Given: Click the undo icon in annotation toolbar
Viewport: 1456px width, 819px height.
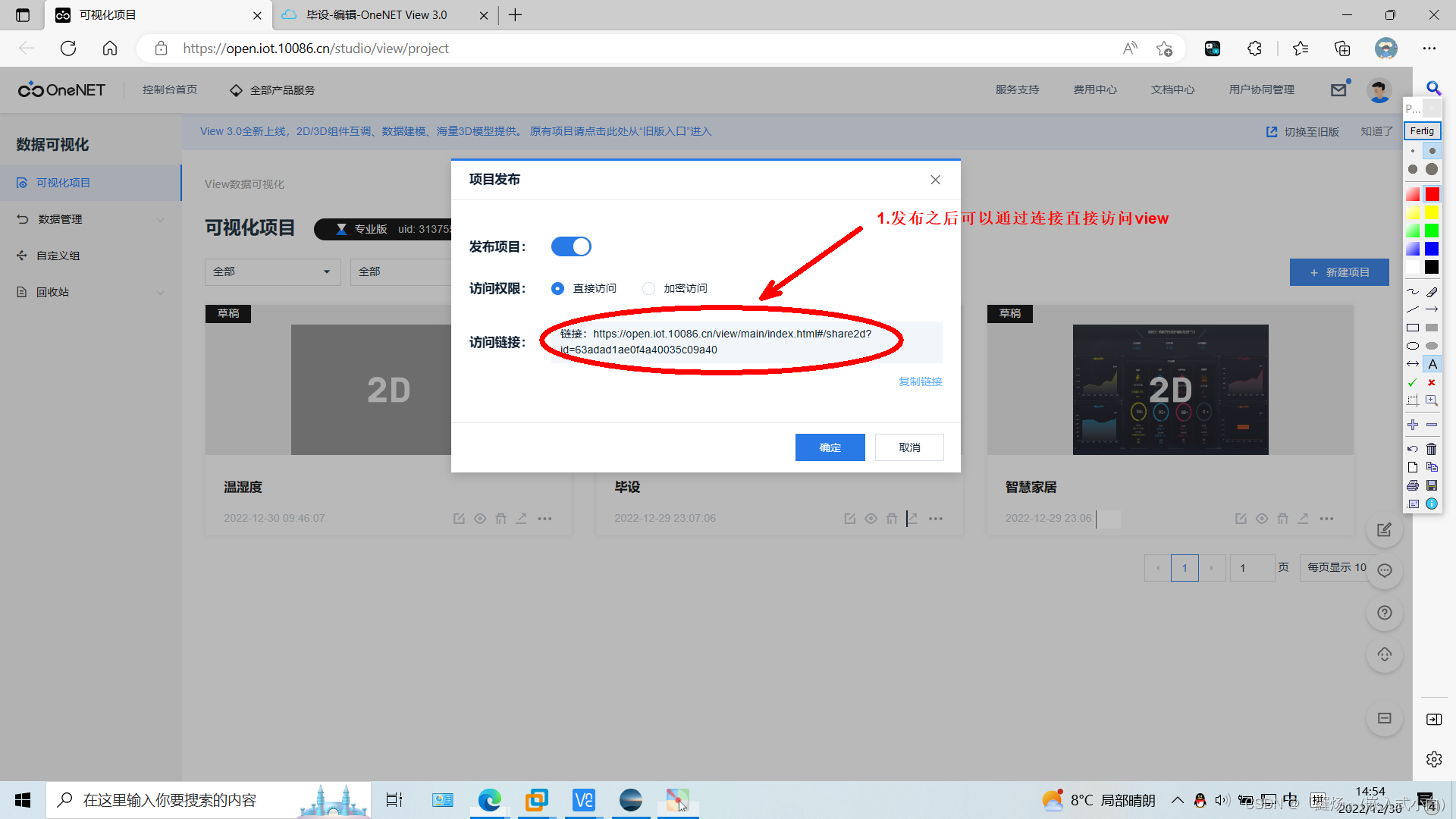Looking at the screenshot, I should click(1412, 449).
